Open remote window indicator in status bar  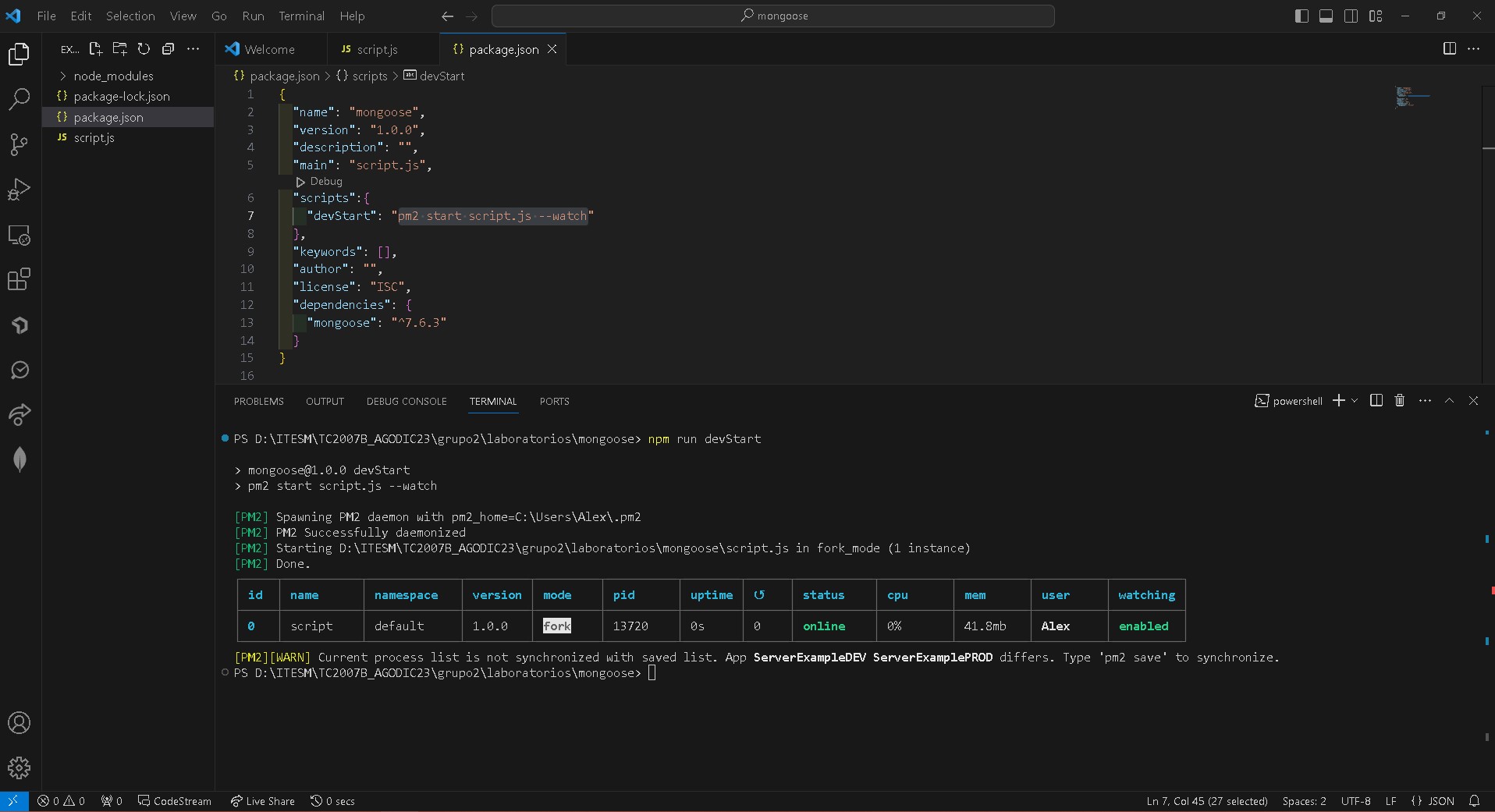click(x=13, y=801)
